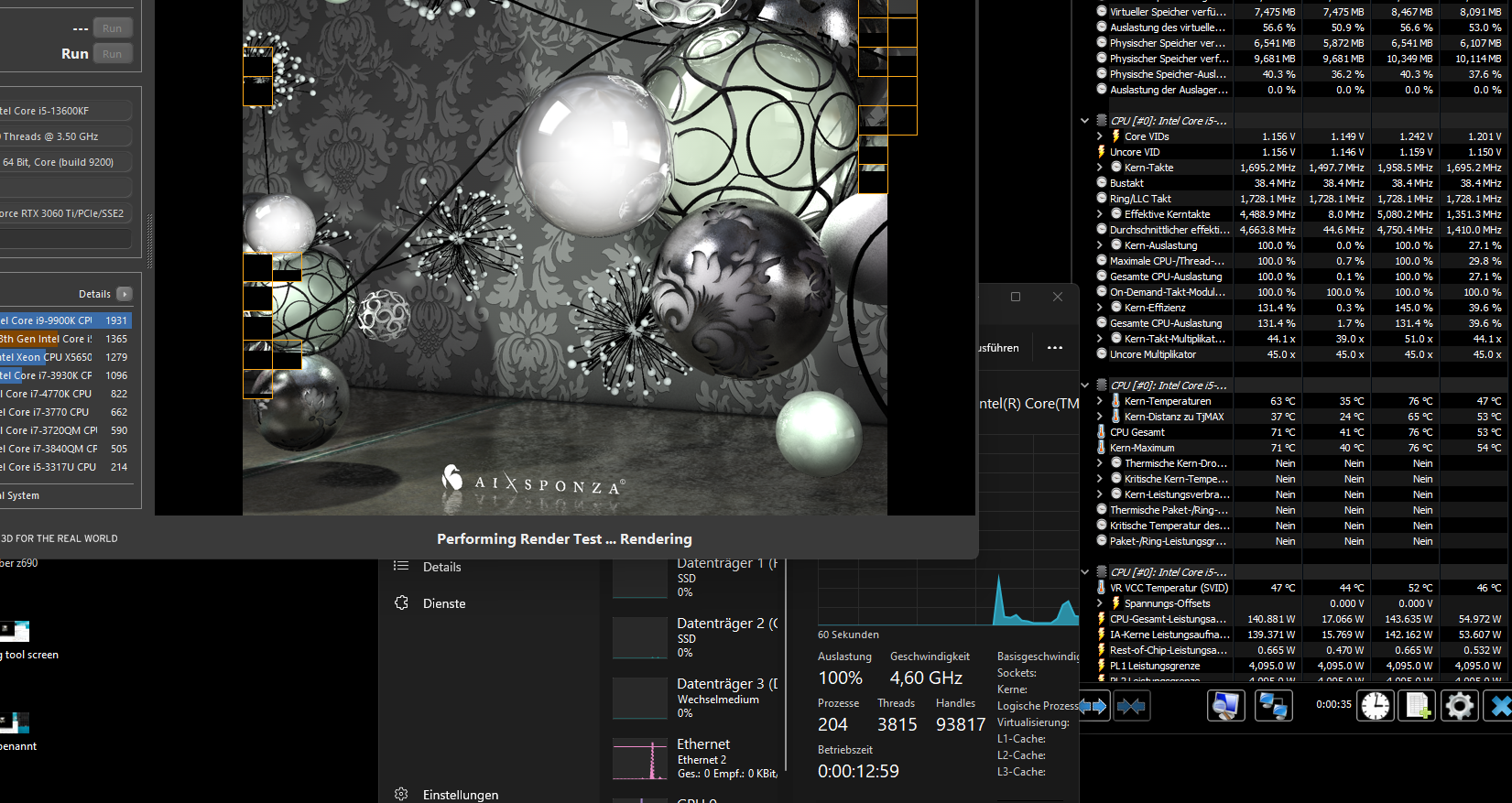This screenshot has height=803, width=1512.
Task: Expand the Kern-Auslastung row
Action: tap(1100, 245)
